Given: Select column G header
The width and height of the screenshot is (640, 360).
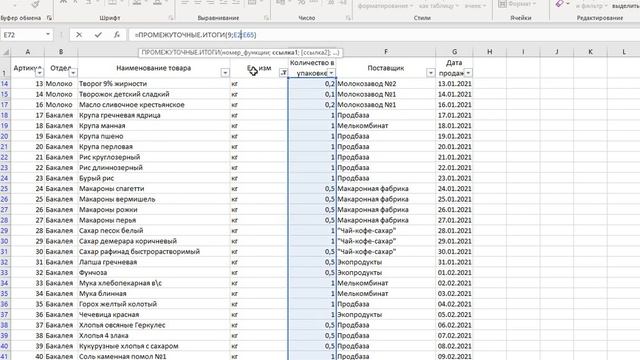Looking at the screenshot, I should click(x=454, y=52).
